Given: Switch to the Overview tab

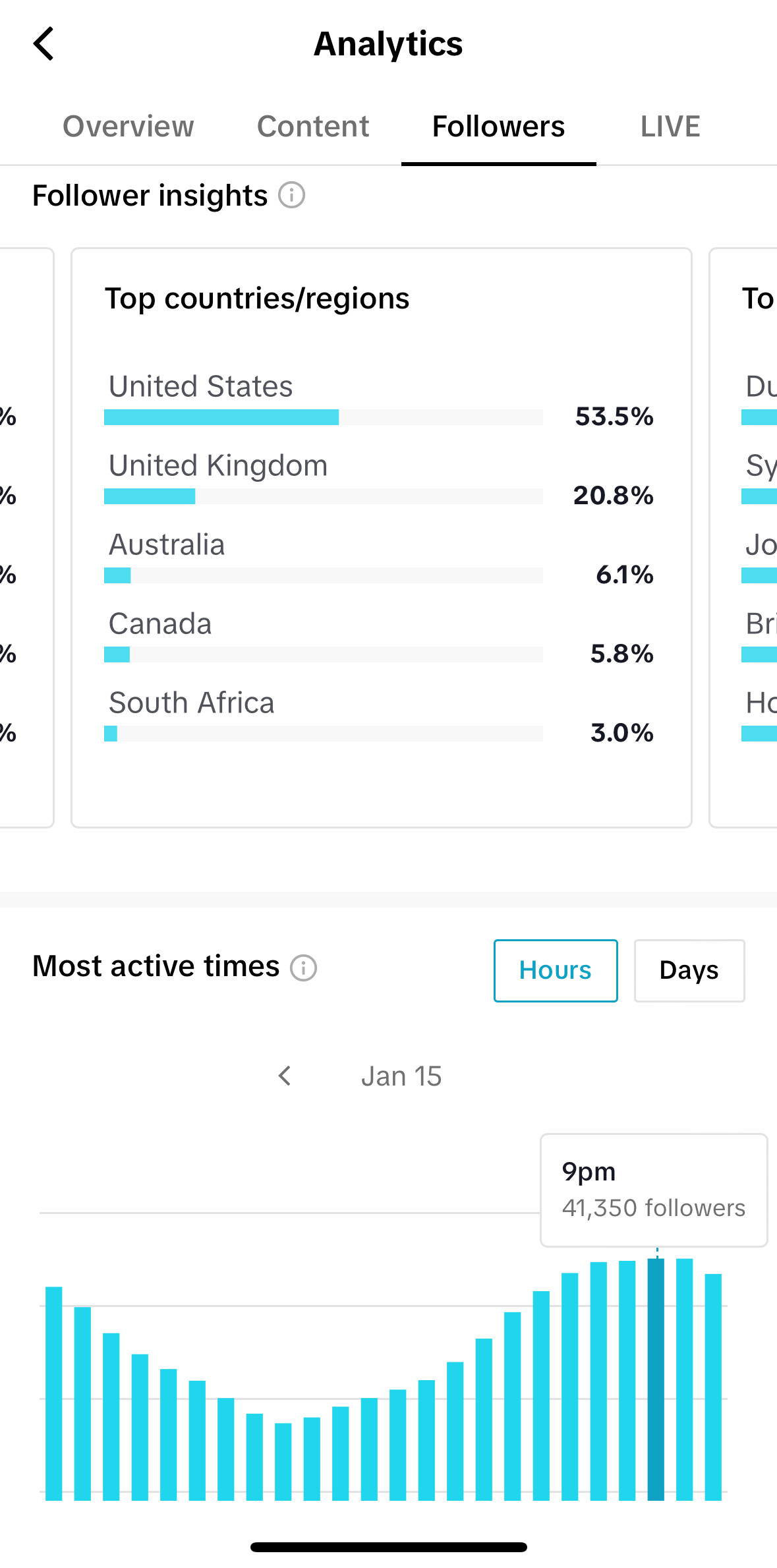Looking at the screenshot, I should (x=129, y=127).
